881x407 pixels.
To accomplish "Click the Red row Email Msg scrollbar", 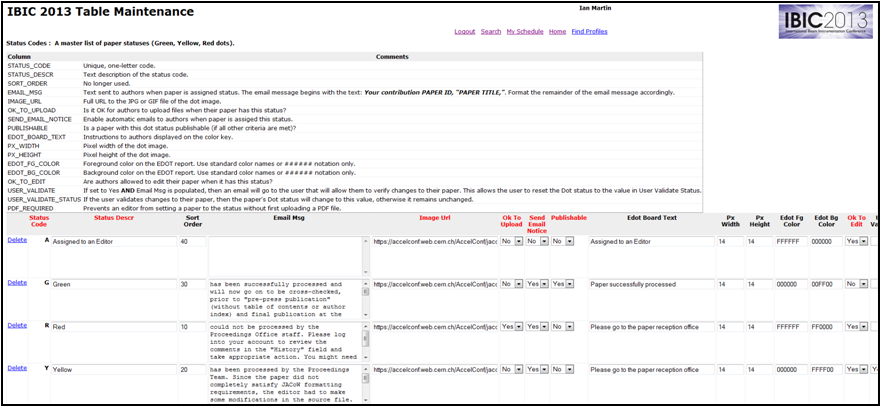I will (x=366, y=342).
